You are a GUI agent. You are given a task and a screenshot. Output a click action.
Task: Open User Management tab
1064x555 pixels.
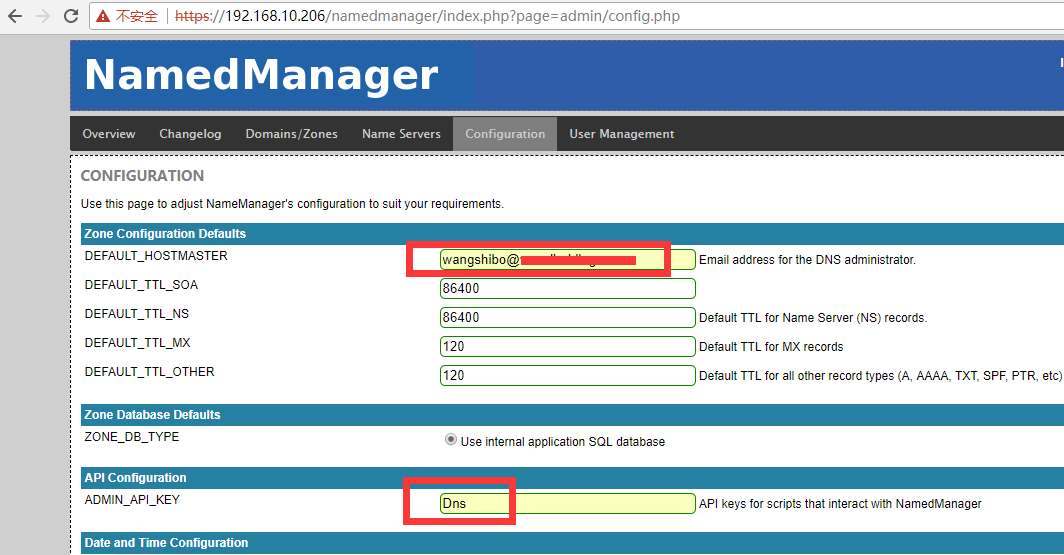click(621, 134)
